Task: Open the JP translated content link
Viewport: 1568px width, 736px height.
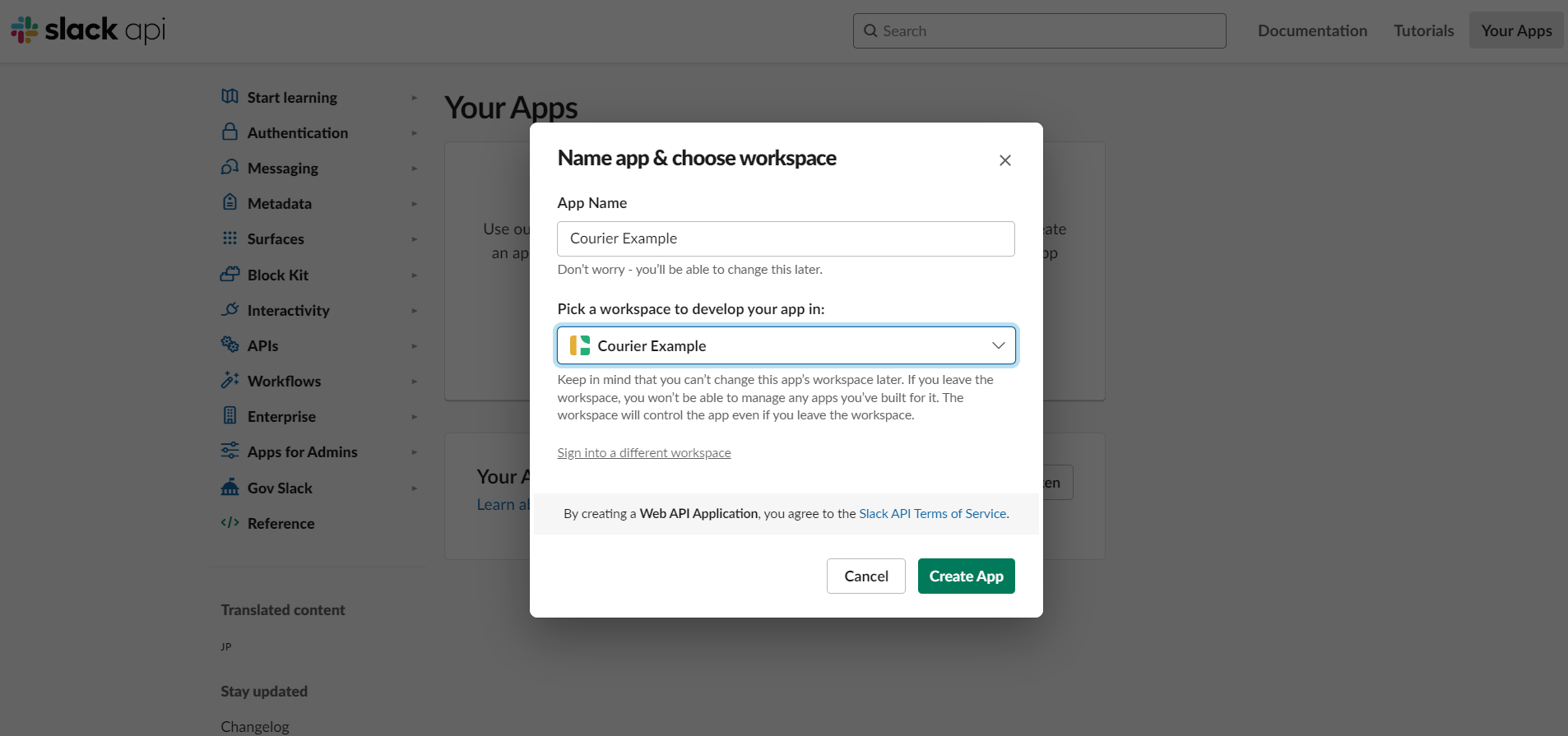Action: coord(226,647)
